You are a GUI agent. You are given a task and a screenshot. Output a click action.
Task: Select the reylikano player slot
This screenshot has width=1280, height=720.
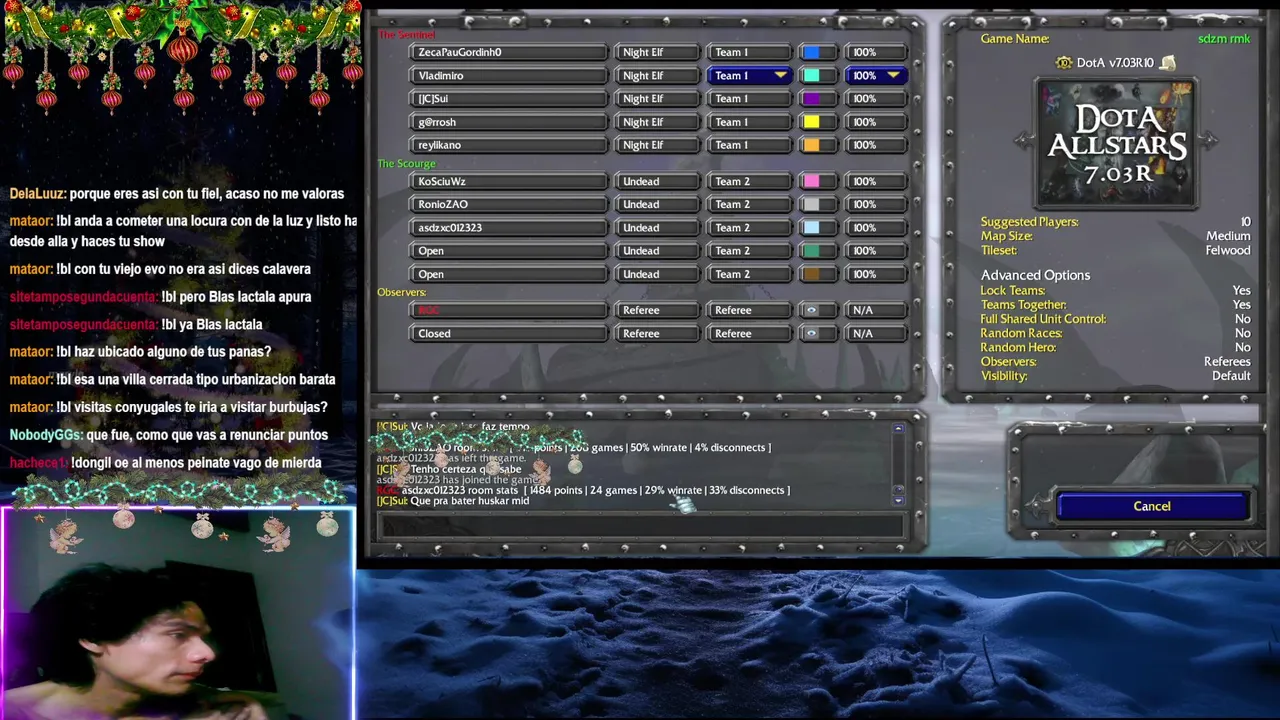pos(509,145)
